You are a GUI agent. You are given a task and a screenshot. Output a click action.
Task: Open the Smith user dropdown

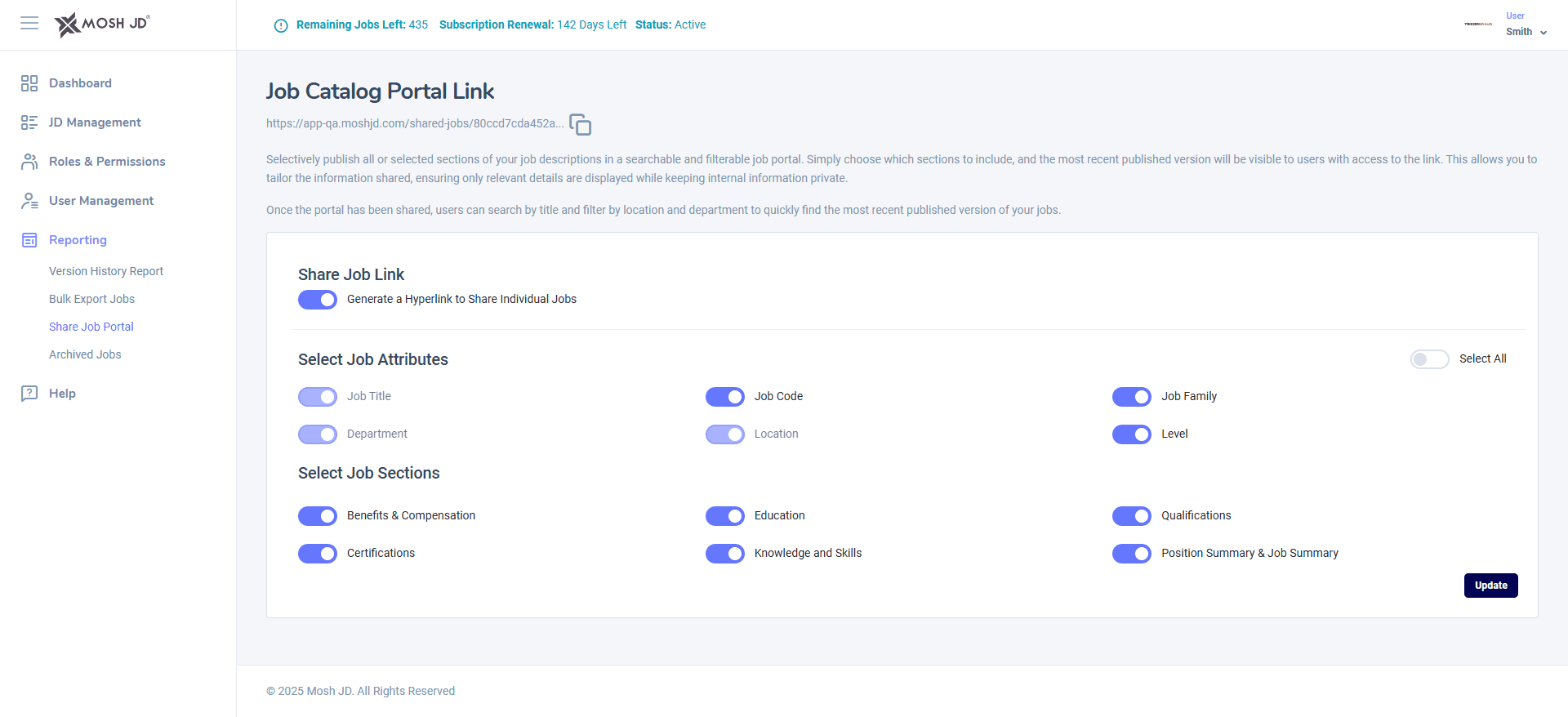(x=1526, y=32)
